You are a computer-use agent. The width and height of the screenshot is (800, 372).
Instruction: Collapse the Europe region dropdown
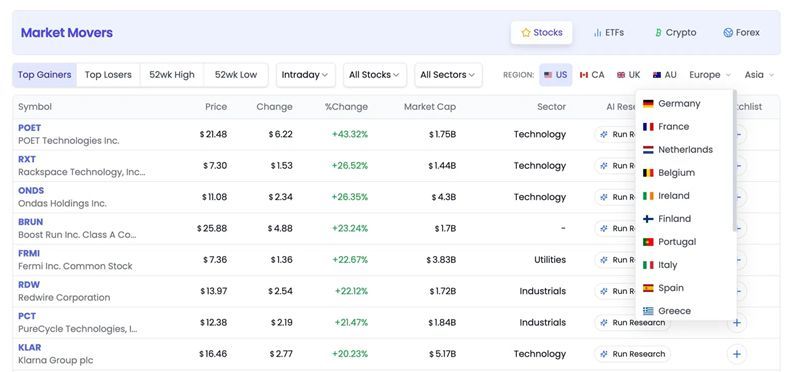[710, 75]
